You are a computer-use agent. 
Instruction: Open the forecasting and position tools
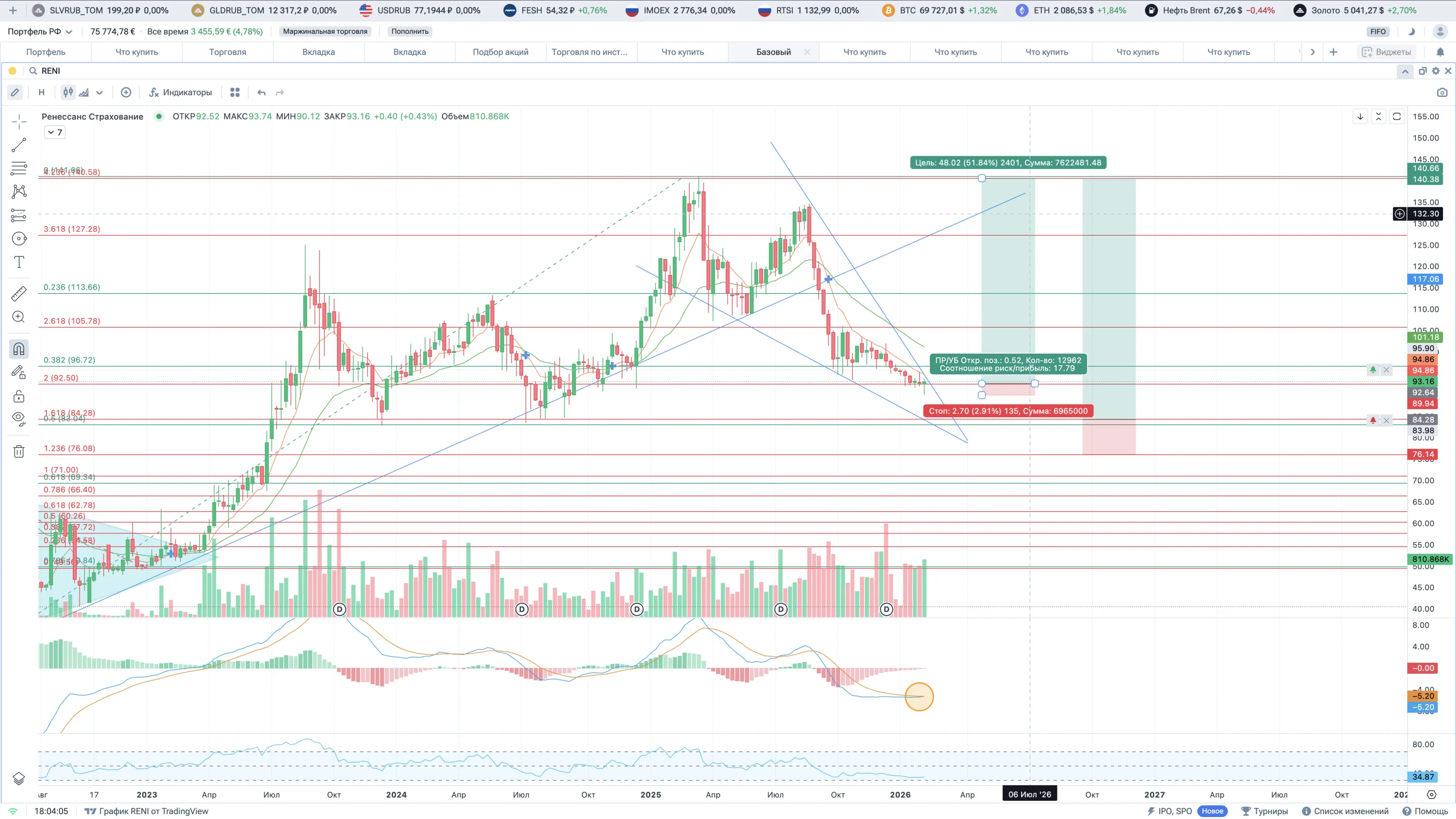[18, 216]
